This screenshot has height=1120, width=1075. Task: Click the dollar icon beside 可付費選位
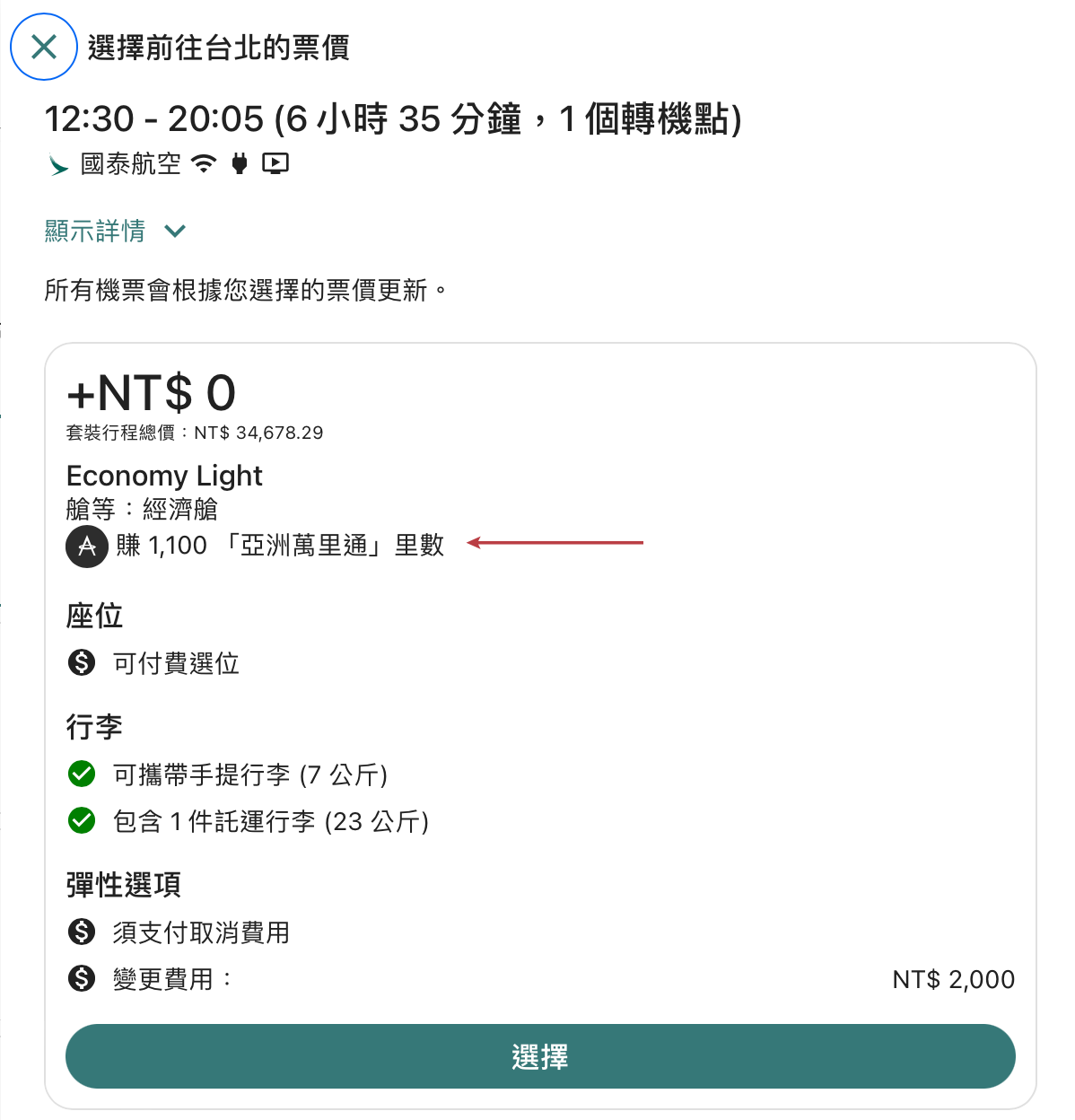pos(82,662)
